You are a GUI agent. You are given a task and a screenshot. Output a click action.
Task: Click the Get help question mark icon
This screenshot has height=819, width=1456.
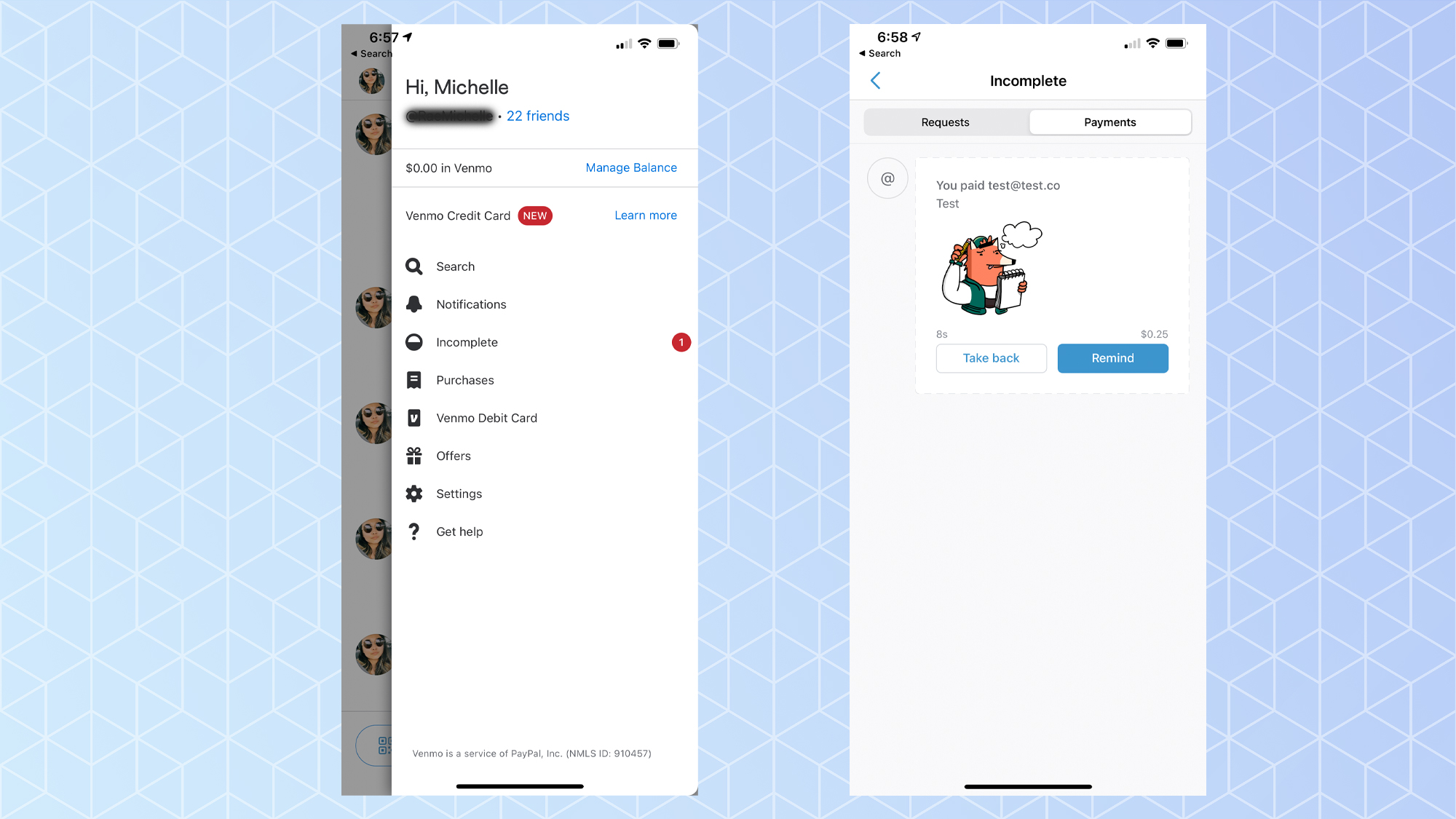414,531
